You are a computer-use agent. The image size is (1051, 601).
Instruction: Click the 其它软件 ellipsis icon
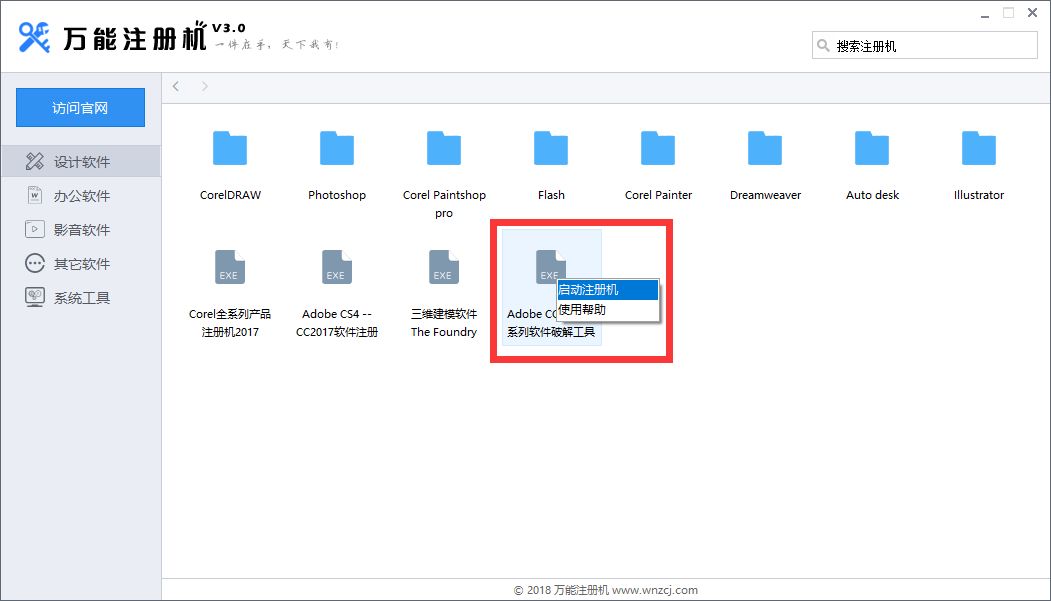[35, 263]
